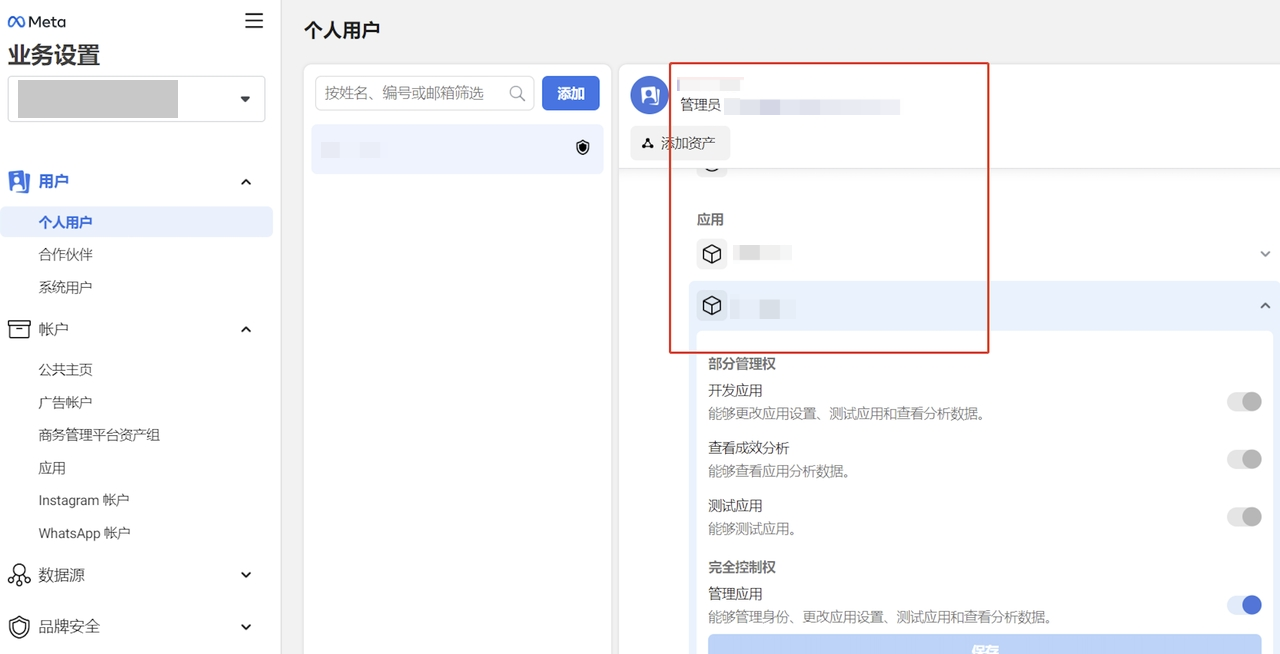
Task: Click the 管理员 role label
Action: click(x=700, y=105)
